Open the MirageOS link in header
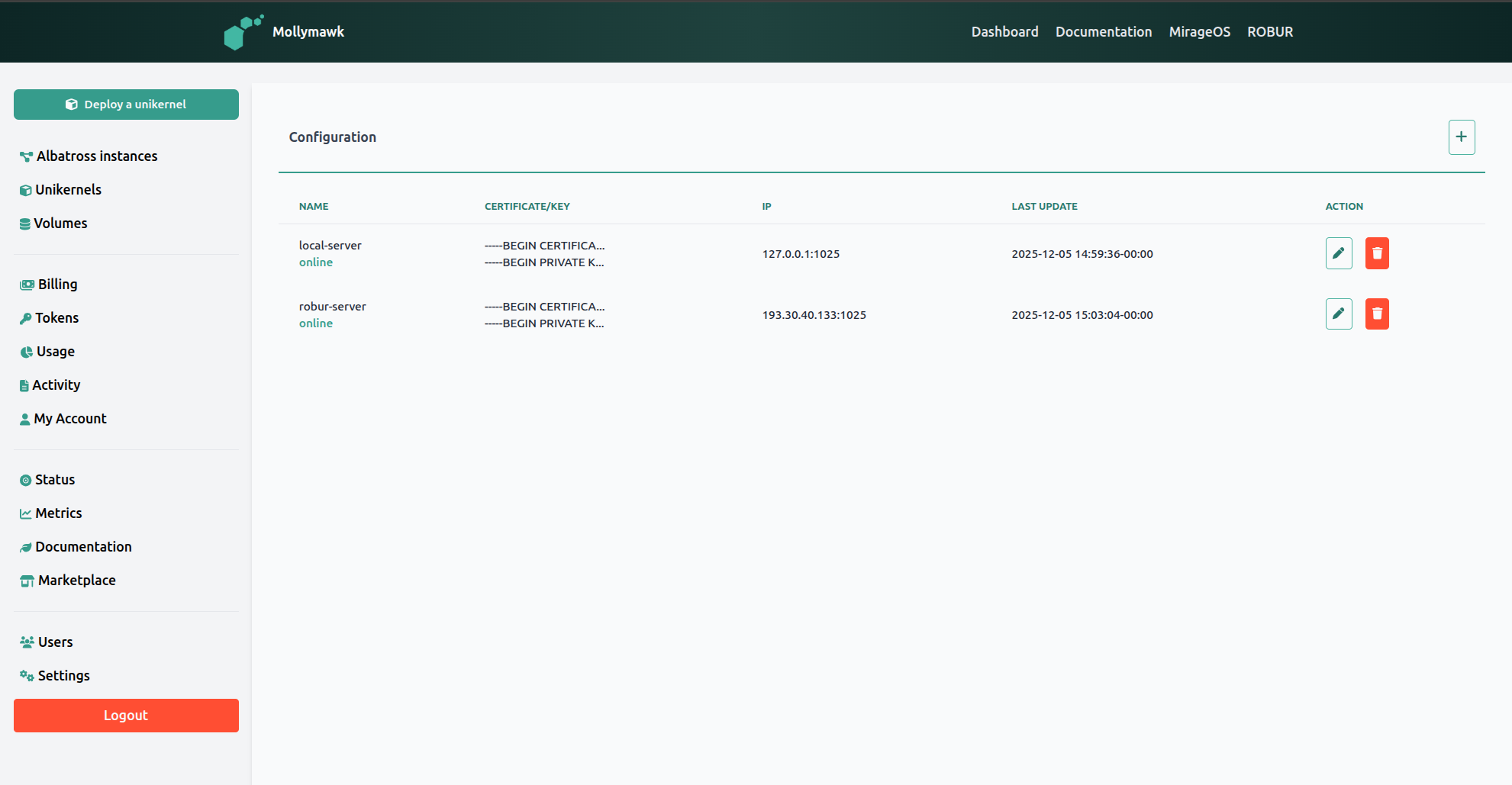The image size is (1512, 785). [x=1199, y=32]
